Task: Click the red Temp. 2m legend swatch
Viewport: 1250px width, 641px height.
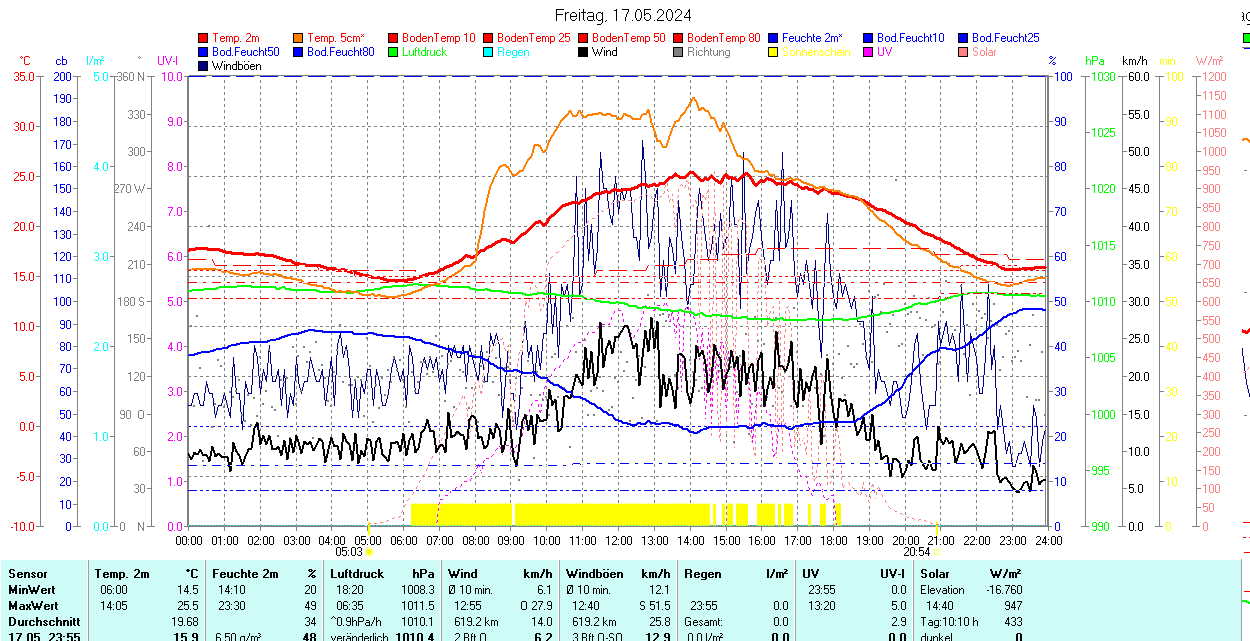Action: pyautogui.click(x=204, y=38)
